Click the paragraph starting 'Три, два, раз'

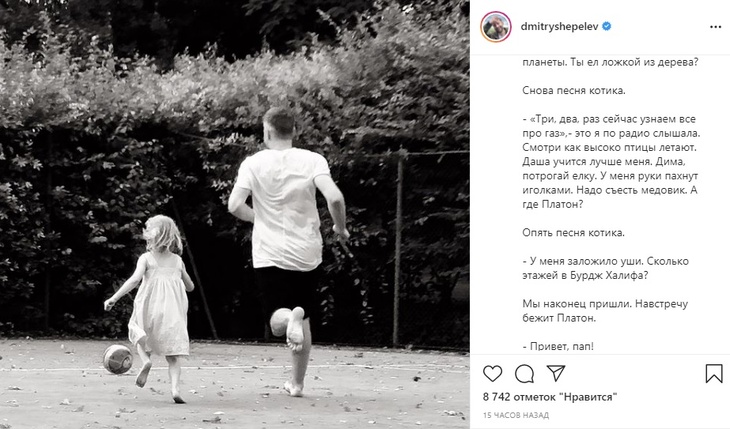tap(611, 162)
